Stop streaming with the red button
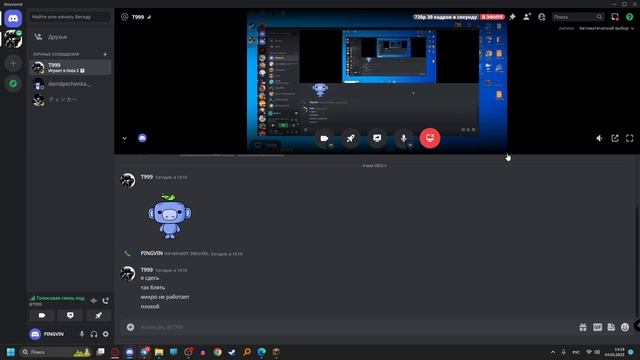Image resolution: width=640 pixels, height=360 pixels. (430, 138)
